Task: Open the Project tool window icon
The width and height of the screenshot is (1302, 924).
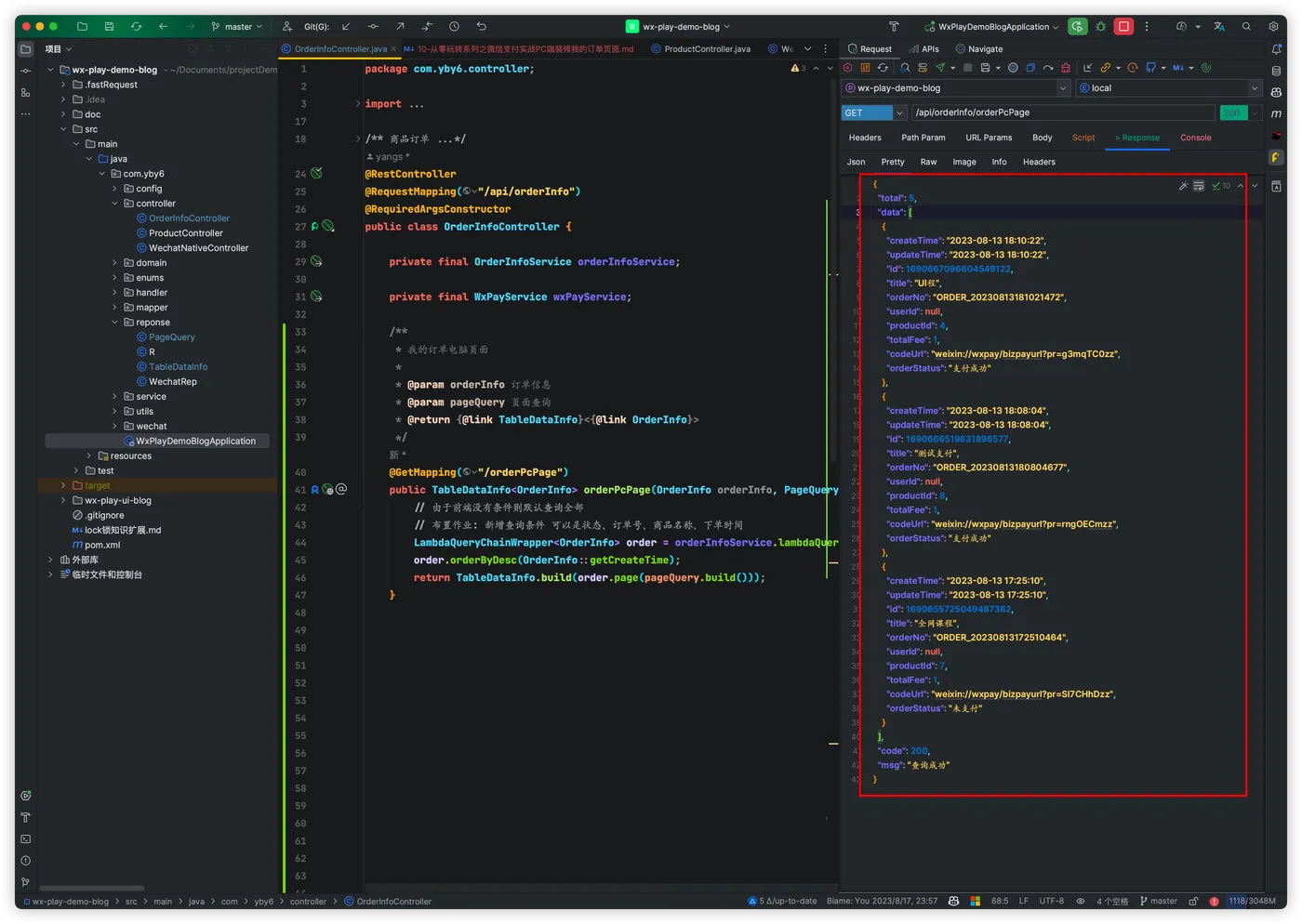Action: 25,49
